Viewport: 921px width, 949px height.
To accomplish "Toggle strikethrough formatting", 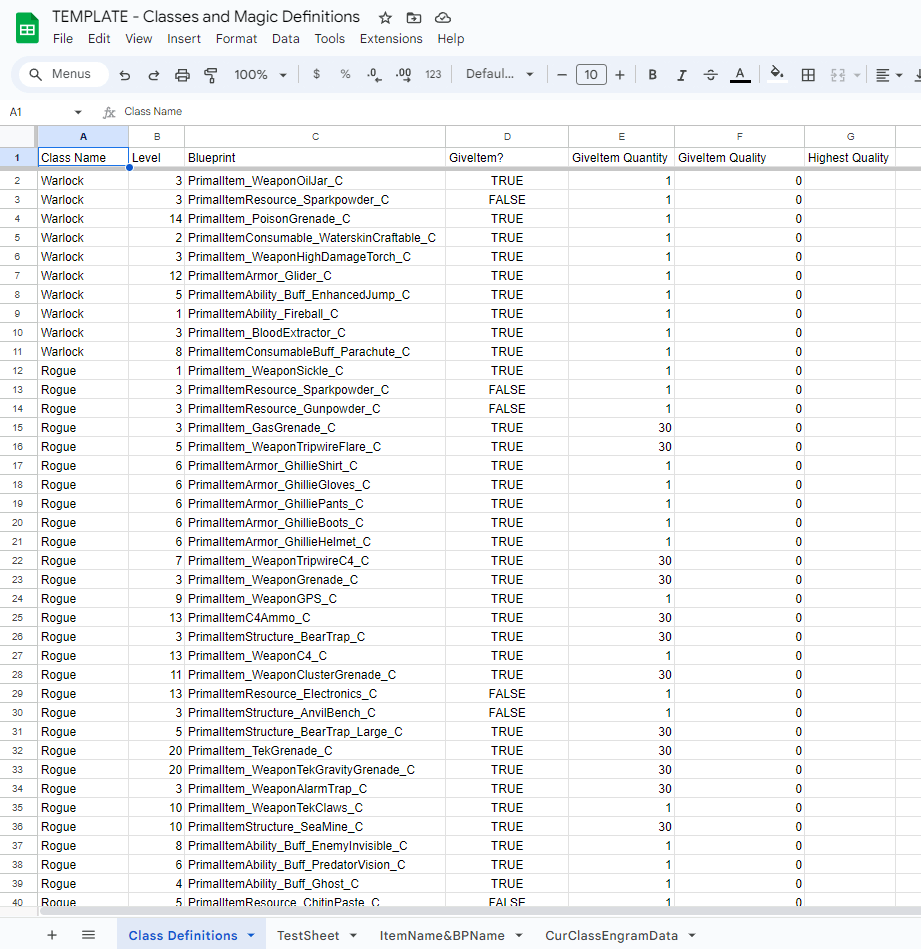I will click(711, 75).
